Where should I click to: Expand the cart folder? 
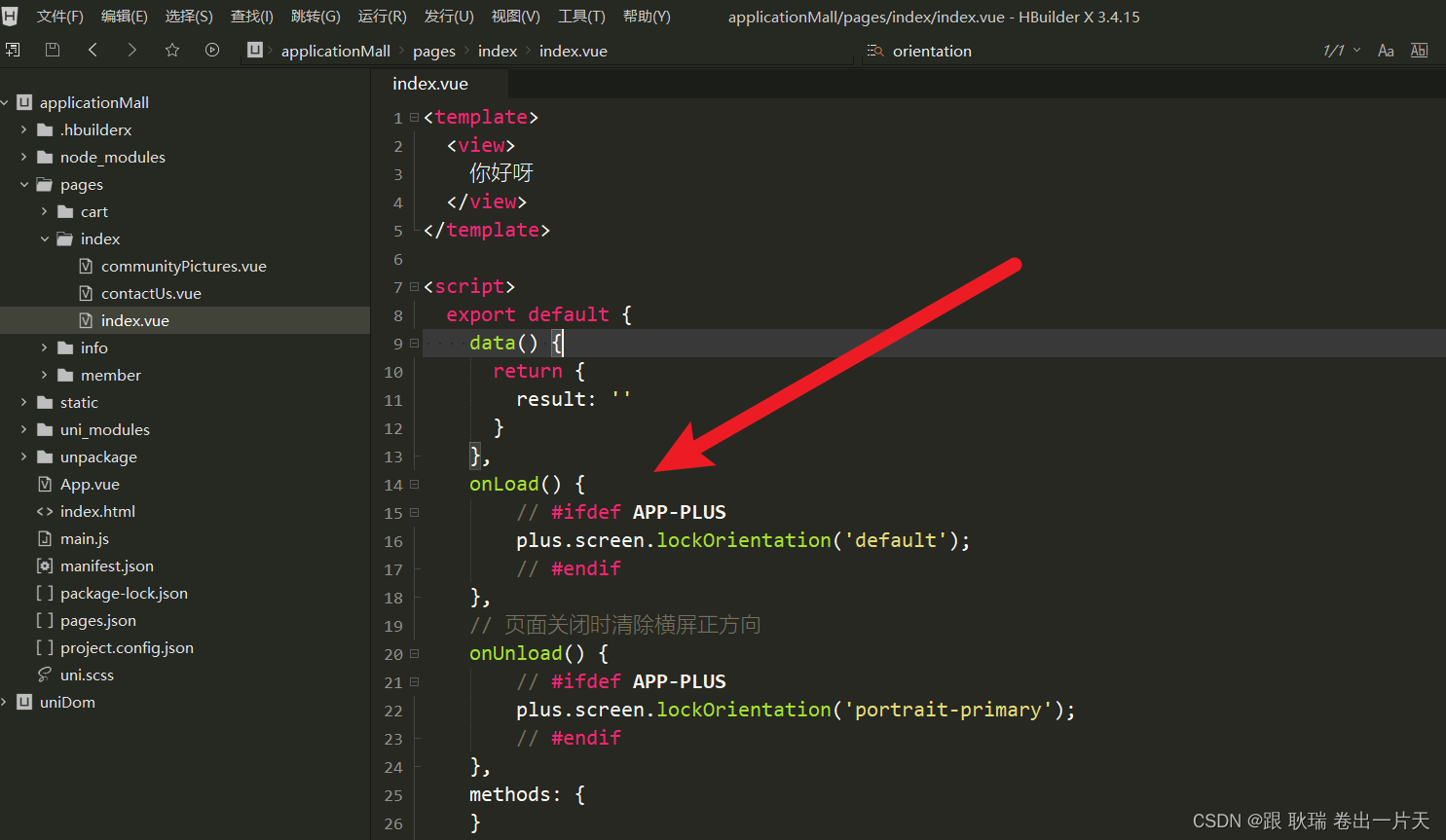click(45, 211)
